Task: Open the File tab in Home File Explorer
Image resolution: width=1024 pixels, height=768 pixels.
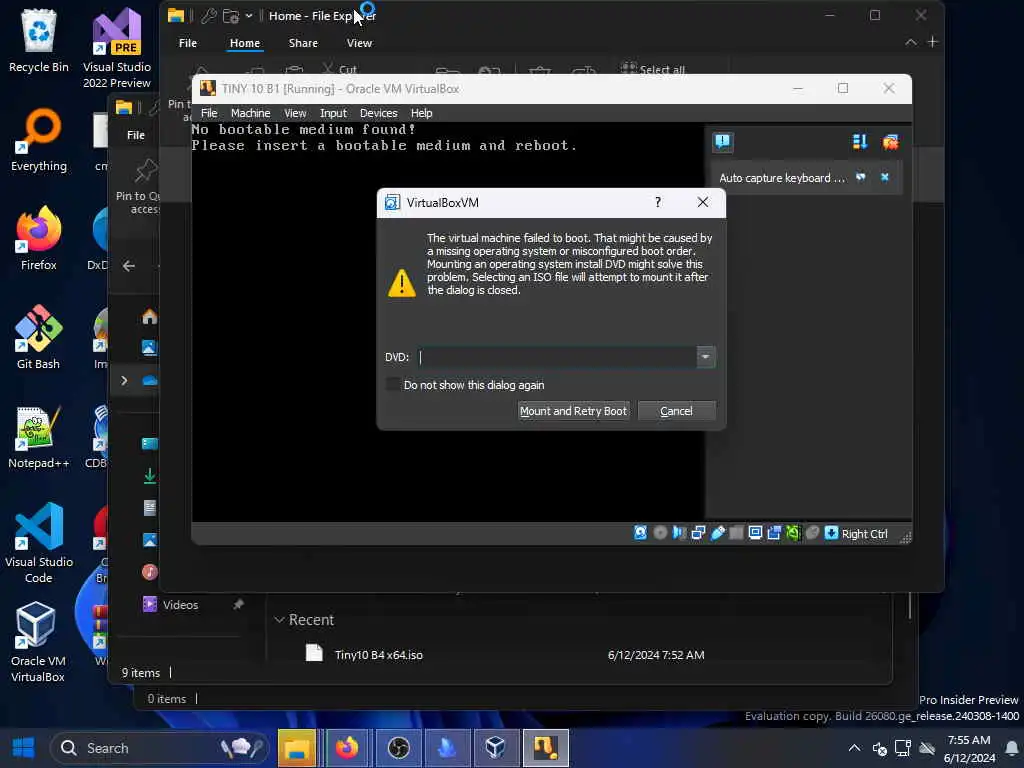Action: point(188,43)
